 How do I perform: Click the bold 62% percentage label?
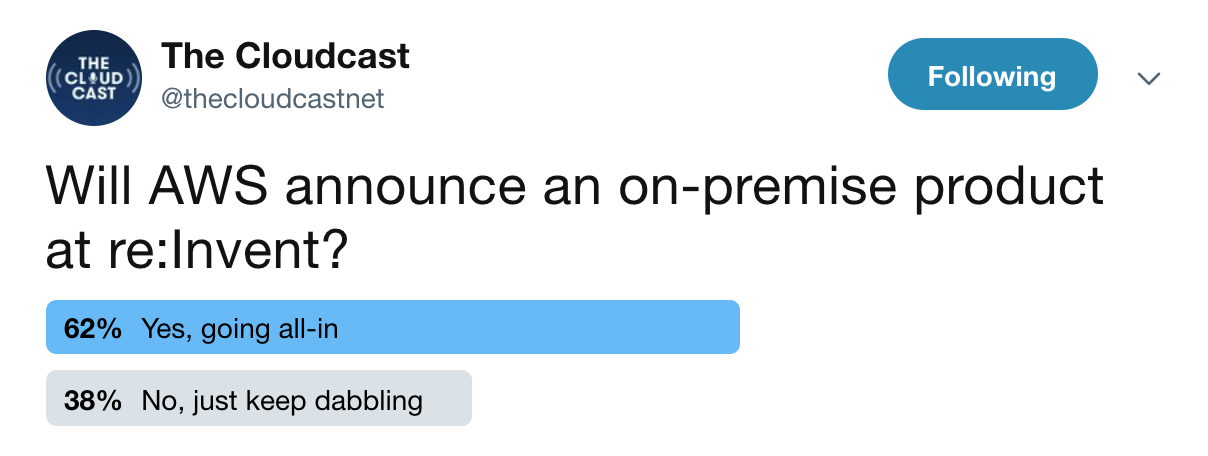(93, 328)
